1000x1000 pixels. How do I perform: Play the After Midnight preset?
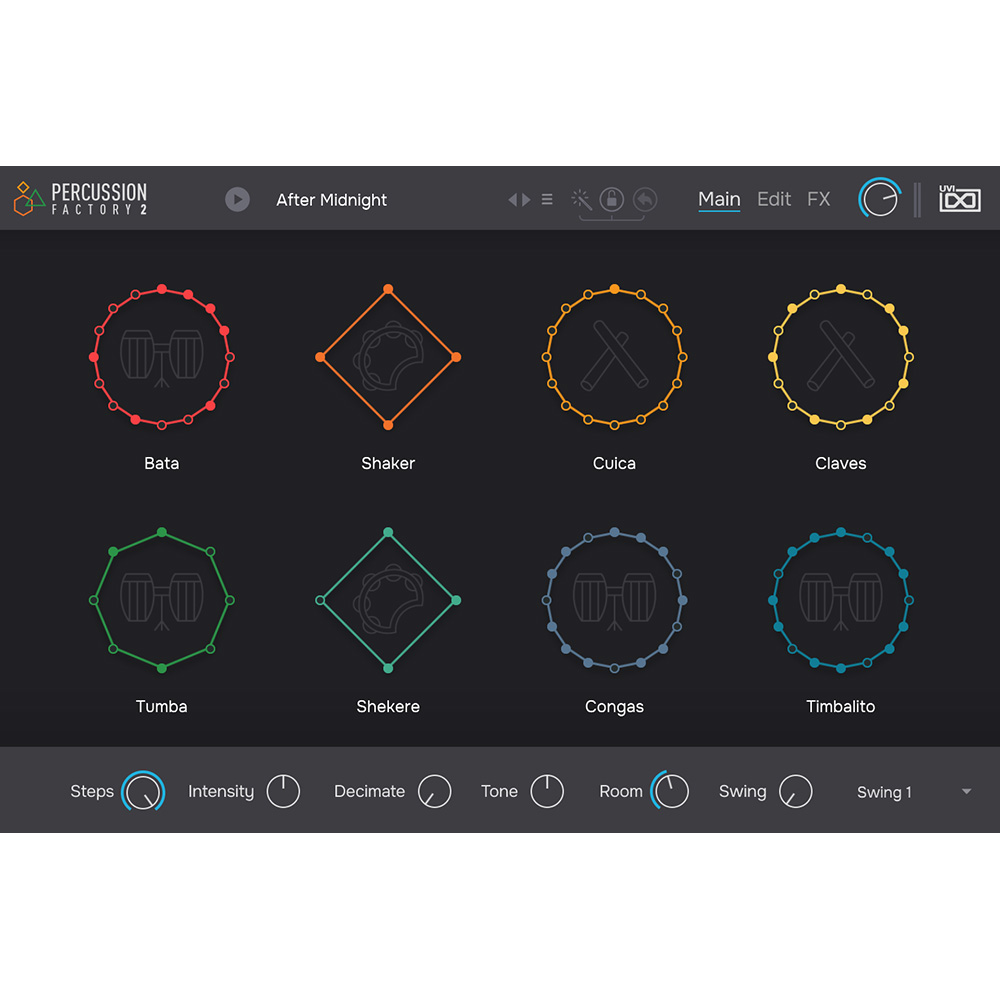point(237,200)
